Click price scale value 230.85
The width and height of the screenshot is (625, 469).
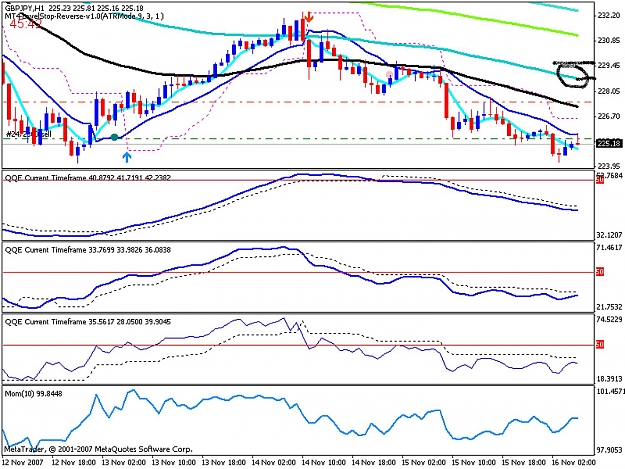pyautogui.click(x=608, y=40)
